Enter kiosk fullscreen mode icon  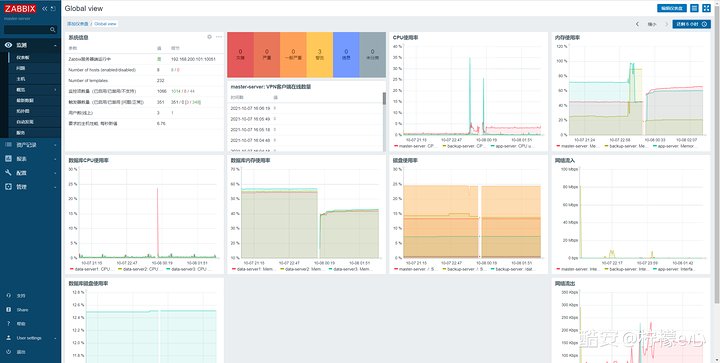pos(706,8)
